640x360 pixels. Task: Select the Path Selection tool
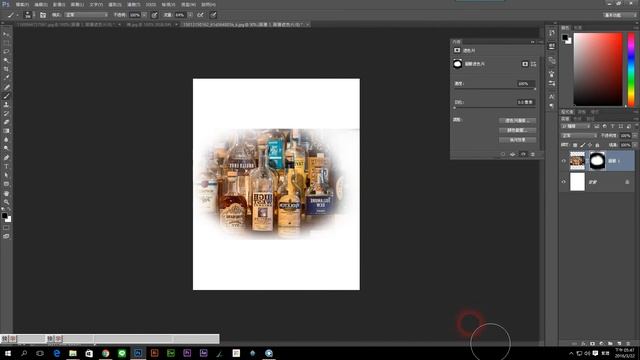(x=6, y=175)
